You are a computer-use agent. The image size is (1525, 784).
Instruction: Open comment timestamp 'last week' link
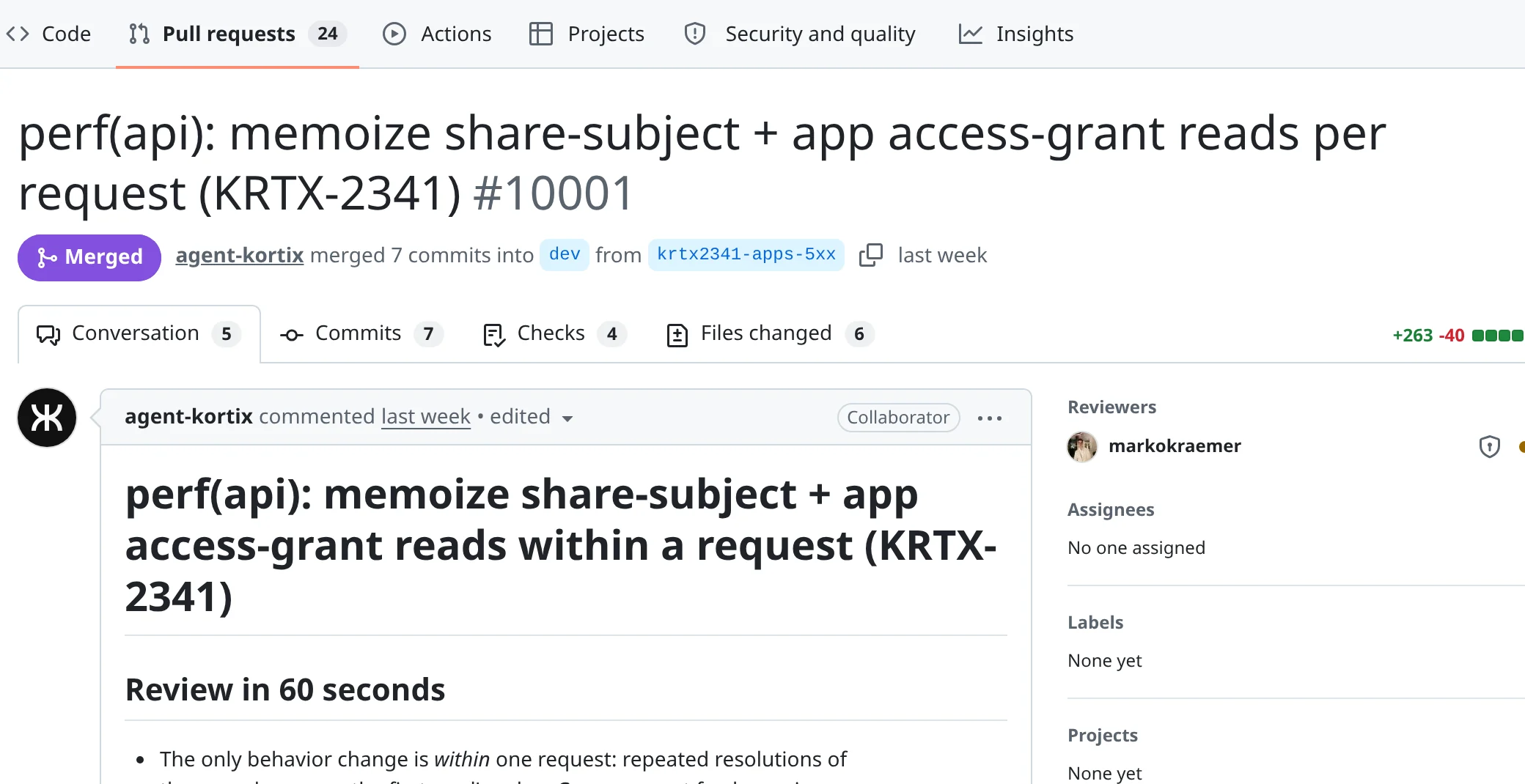[426, 417]
